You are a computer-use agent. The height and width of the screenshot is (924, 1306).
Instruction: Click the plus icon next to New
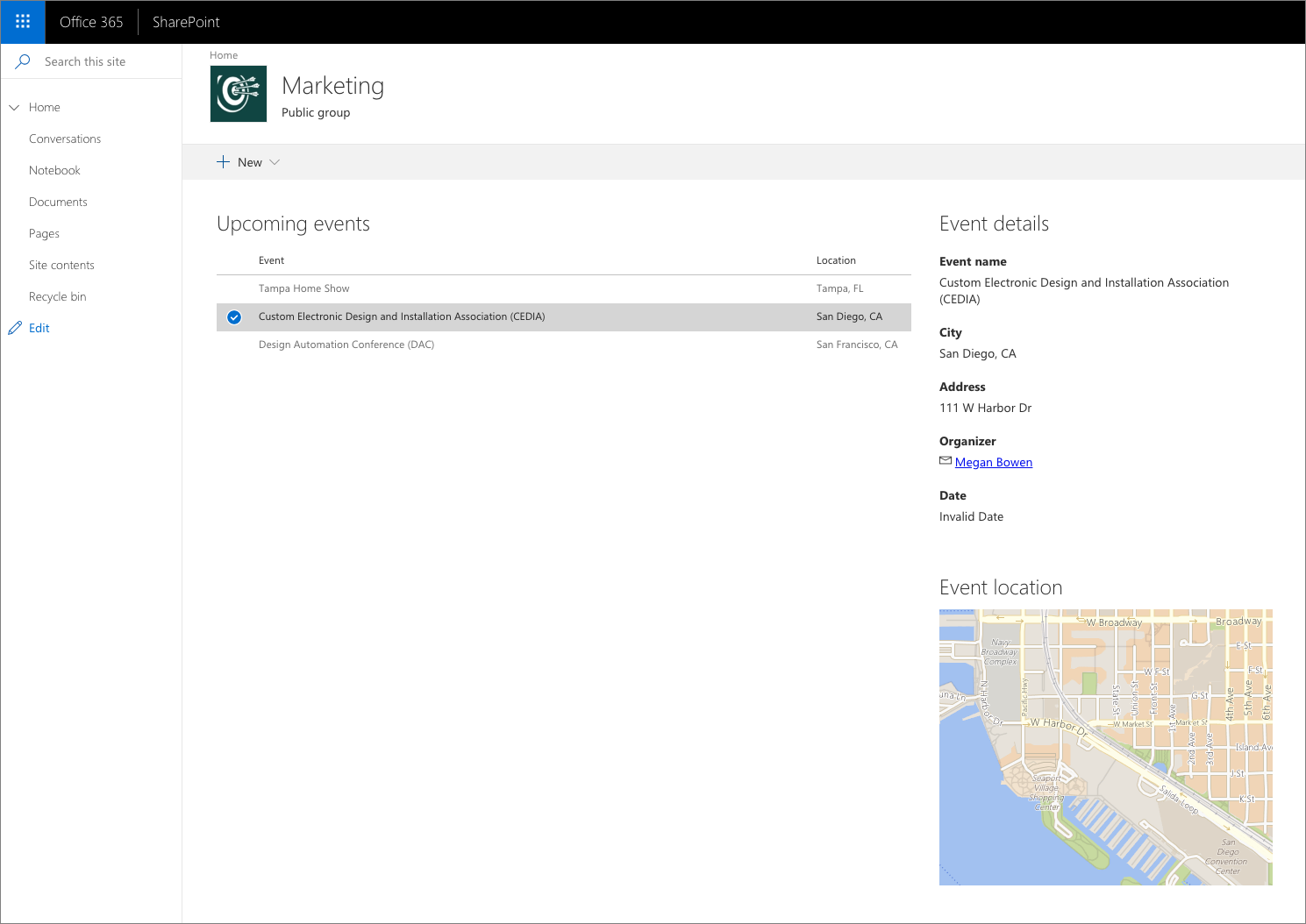pyautogui.click(x=223, y=161)
